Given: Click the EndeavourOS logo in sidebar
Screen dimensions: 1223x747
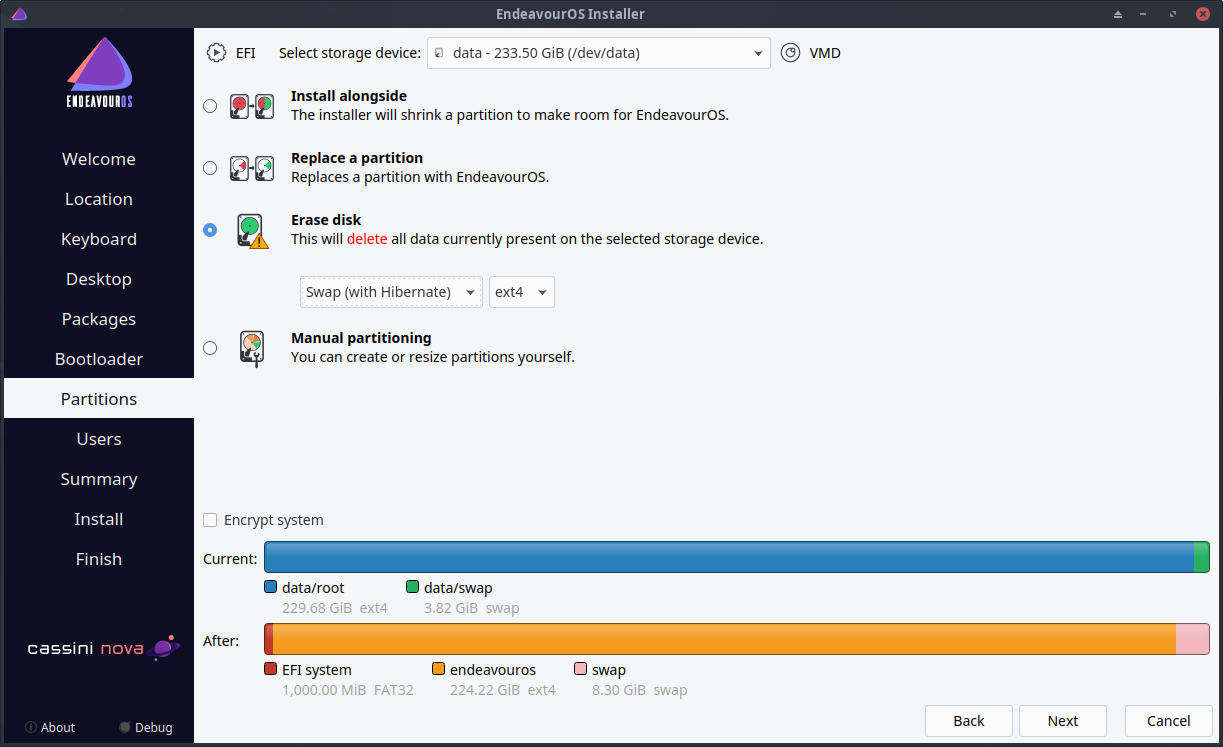Looking at the screenshot, I should point(99,75).
